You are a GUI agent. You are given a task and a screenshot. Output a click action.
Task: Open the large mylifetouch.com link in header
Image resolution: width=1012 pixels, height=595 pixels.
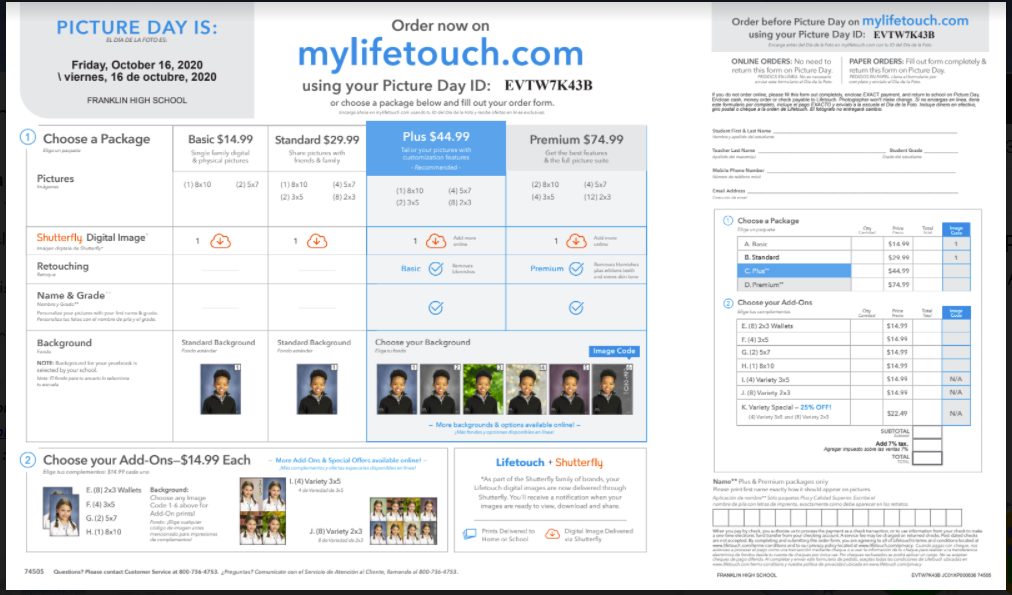[440, 52]
